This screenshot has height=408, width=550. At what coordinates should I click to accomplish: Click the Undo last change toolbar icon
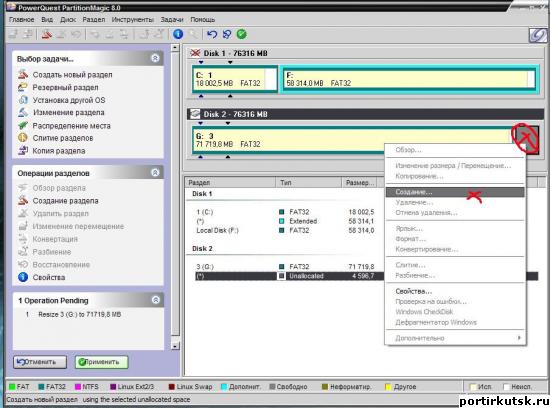(x=212, y=34)
